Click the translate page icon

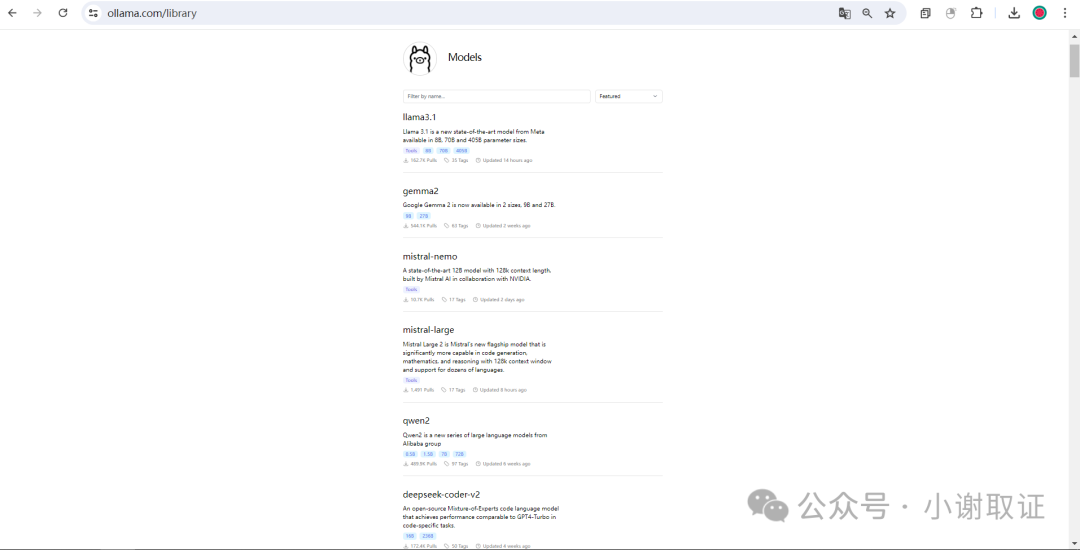pyautogui.click(x=844, y=13)
